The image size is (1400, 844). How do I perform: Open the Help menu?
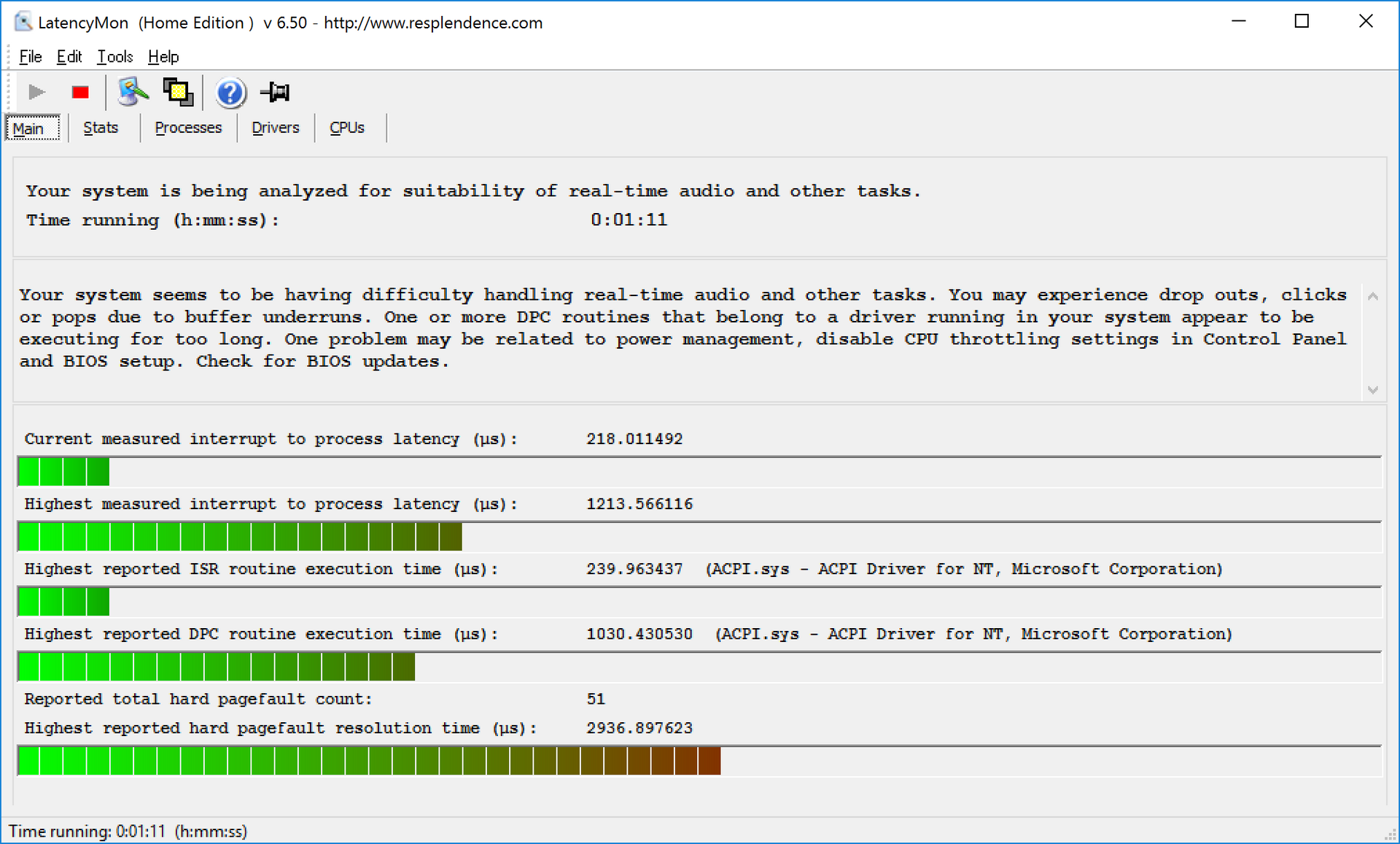coord(163,57)
